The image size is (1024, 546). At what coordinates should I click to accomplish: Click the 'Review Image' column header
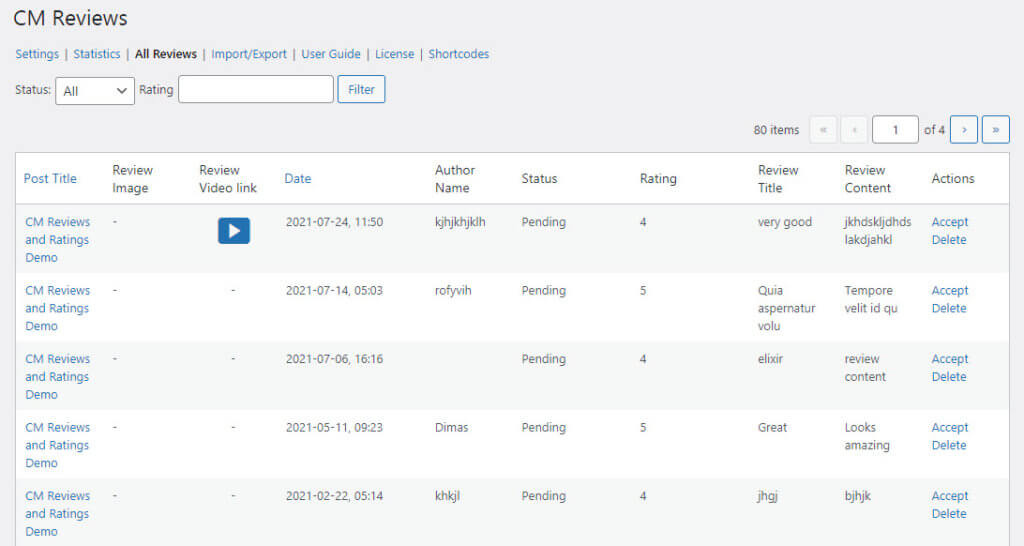133,179
